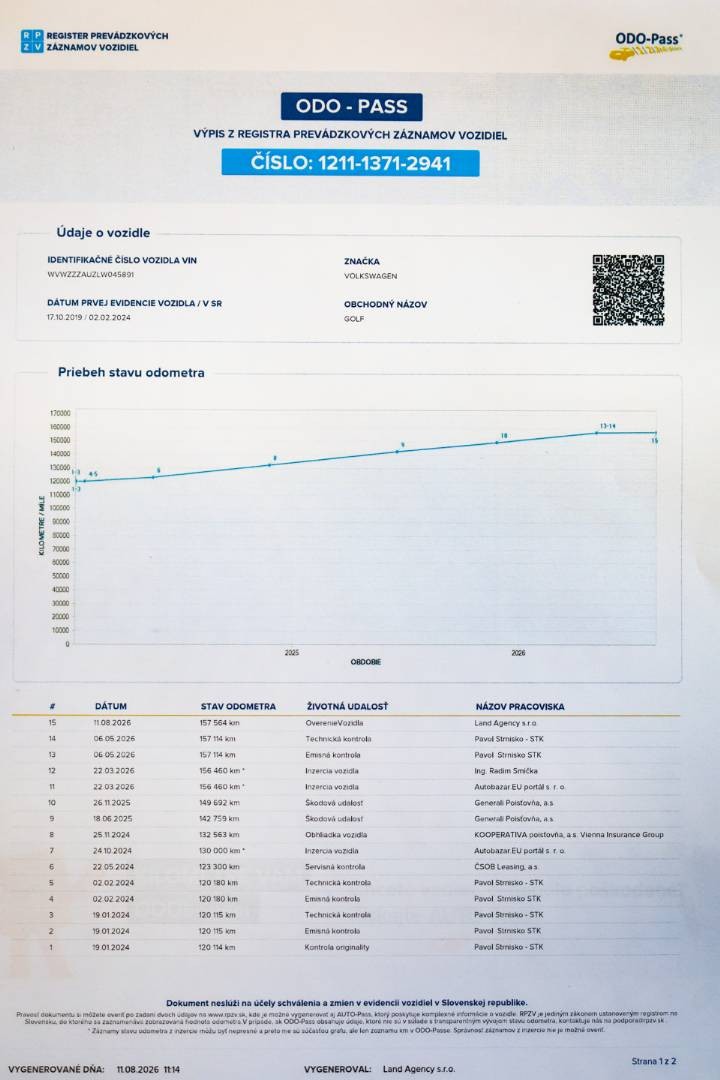Click the date 18.06.2025

[112, 819]
